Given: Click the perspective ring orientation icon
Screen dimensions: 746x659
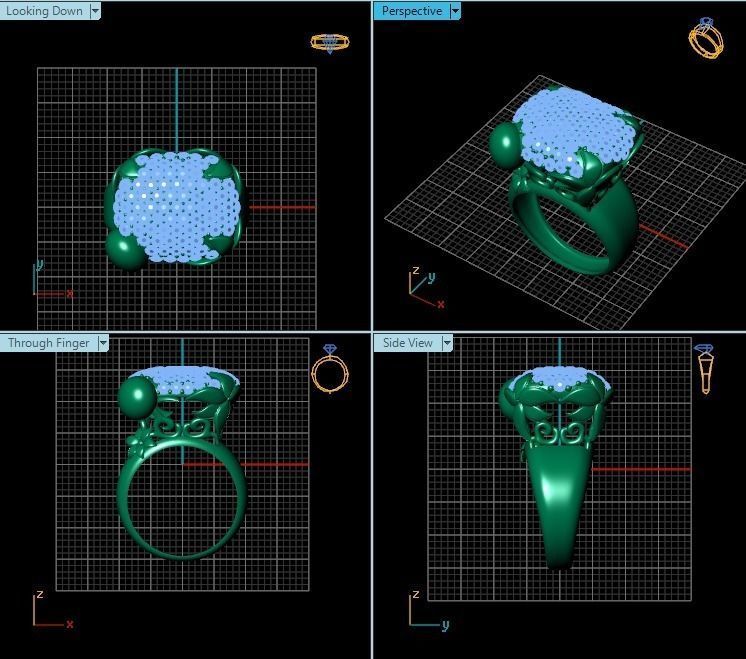Looking at the screenshot, I should [x=706, y=38].
